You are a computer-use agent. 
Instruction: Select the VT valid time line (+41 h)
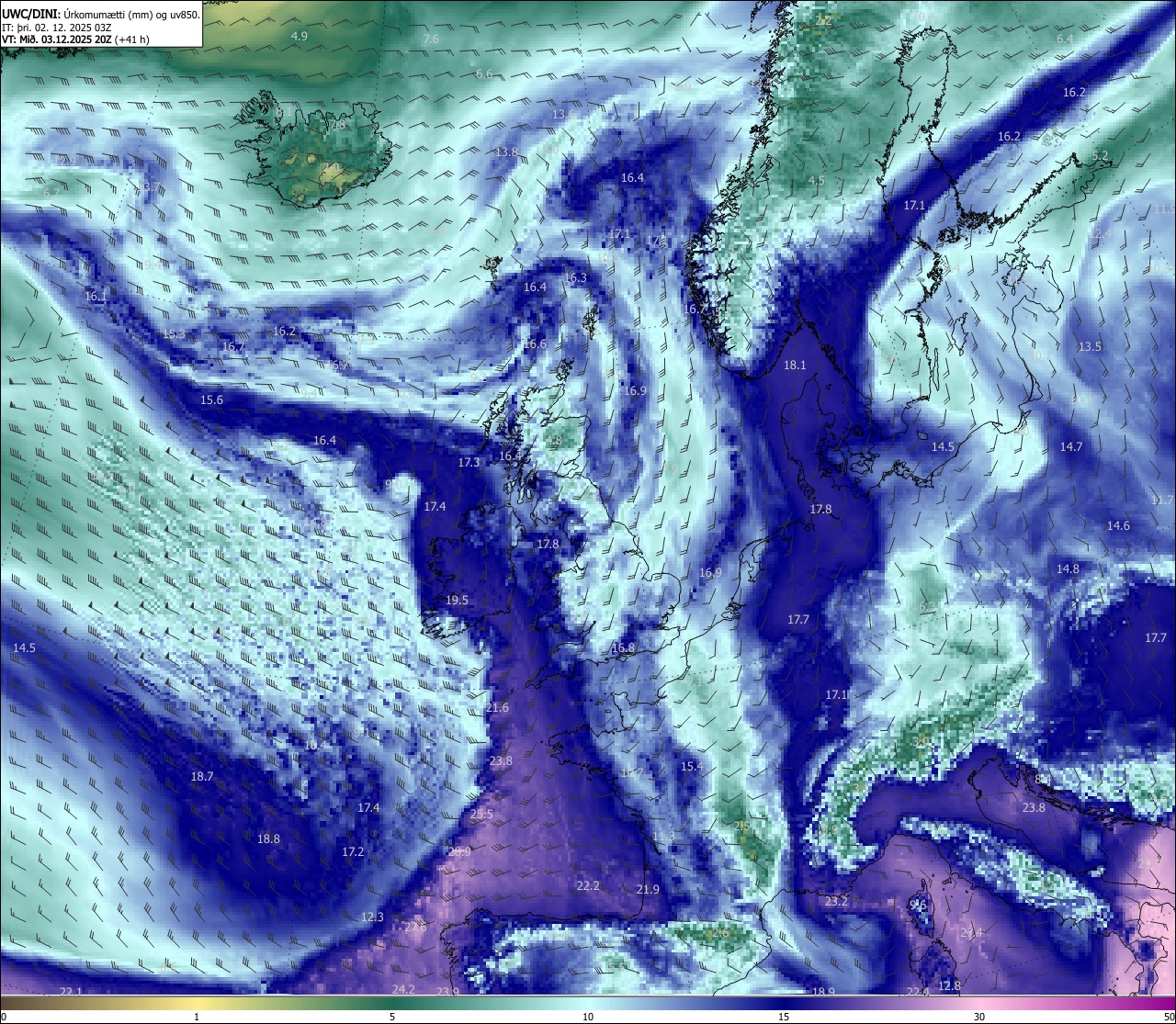pyautogui.click(x=75, y=39)
